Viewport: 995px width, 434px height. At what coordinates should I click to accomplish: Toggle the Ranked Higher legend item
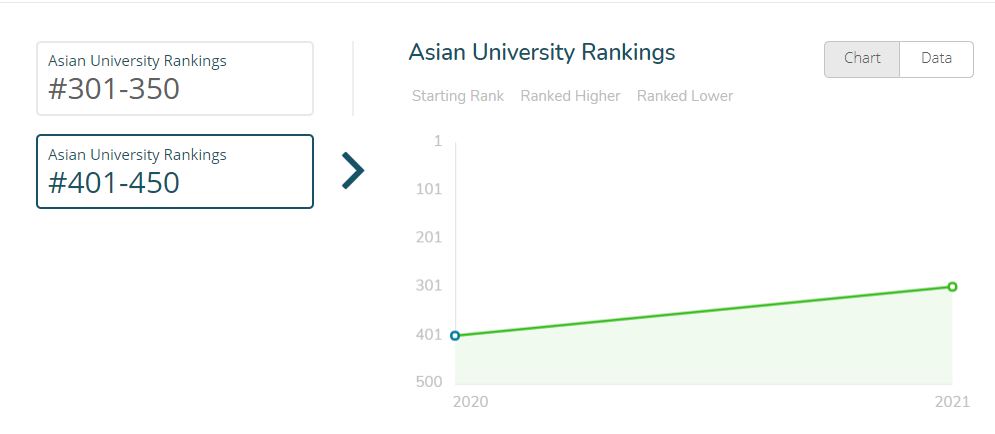[x=570, y=96]
